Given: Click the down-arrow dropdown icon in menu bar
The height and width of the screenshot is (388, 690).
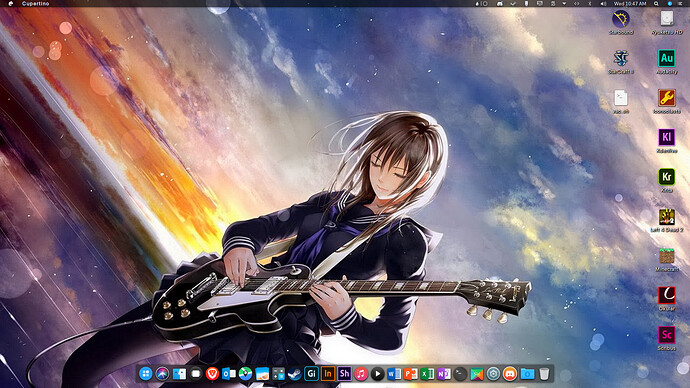Looking at the screenshot, I should [x=564, y=4].
